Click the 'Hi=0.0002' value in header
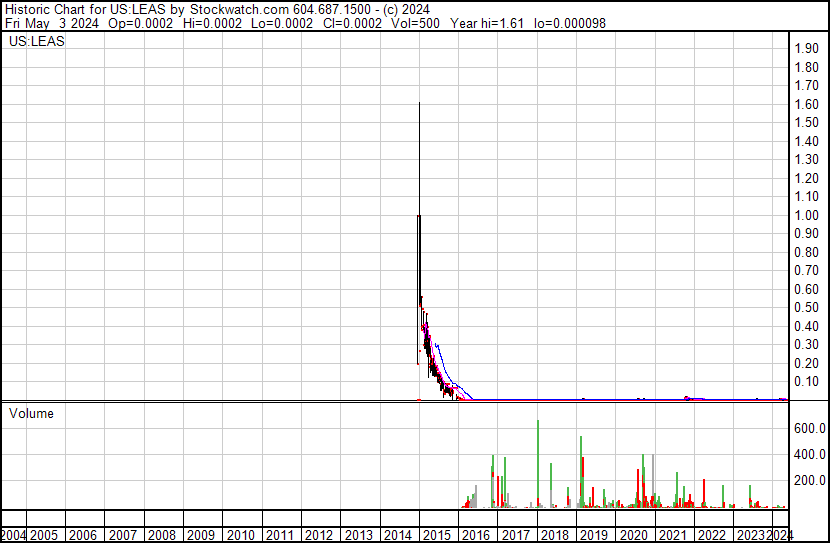The image size is (830, 543). coord(212,23)
